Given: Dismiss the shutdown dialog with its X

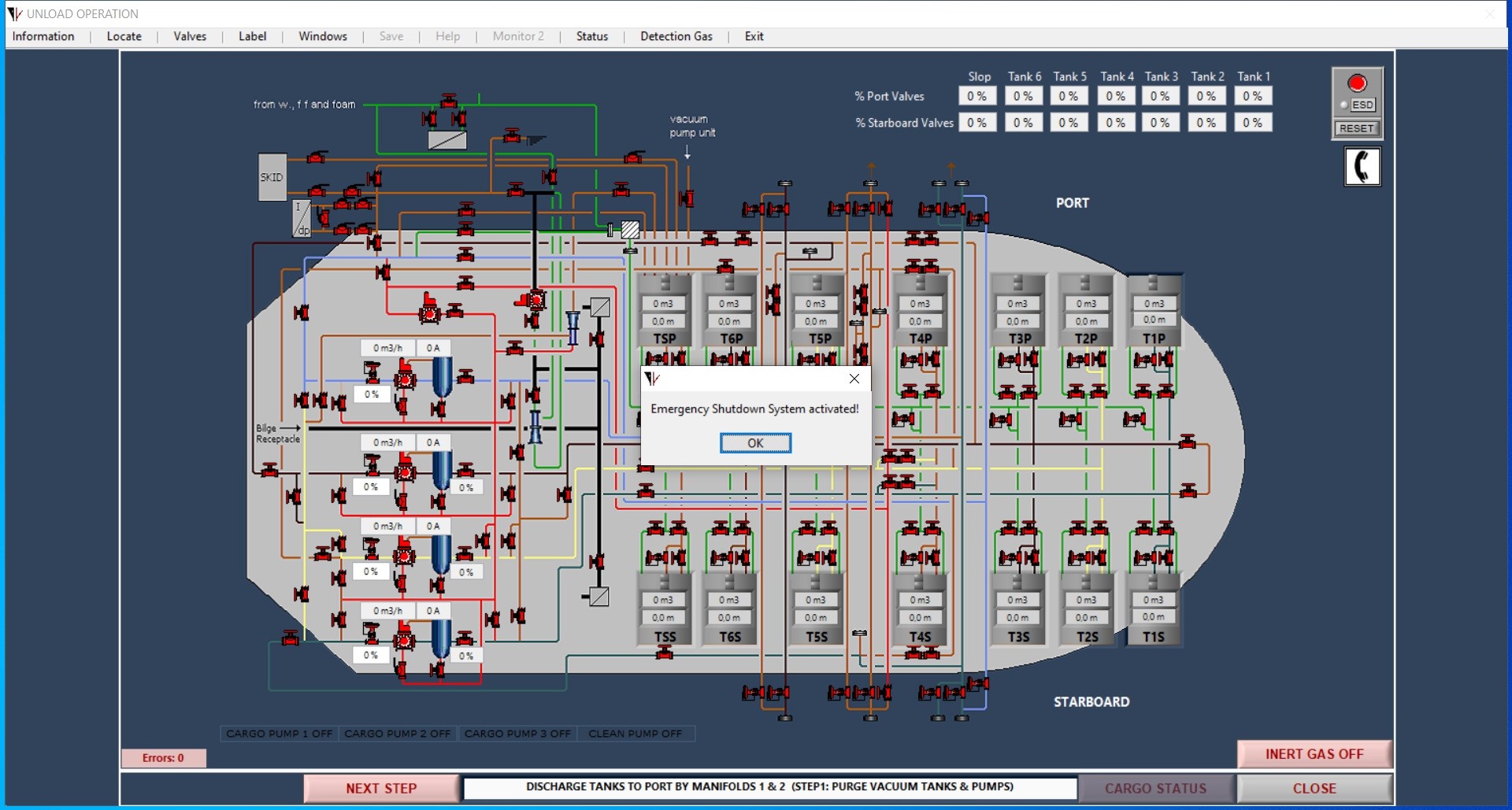Looking at the screenshot, I should [854, 379].
